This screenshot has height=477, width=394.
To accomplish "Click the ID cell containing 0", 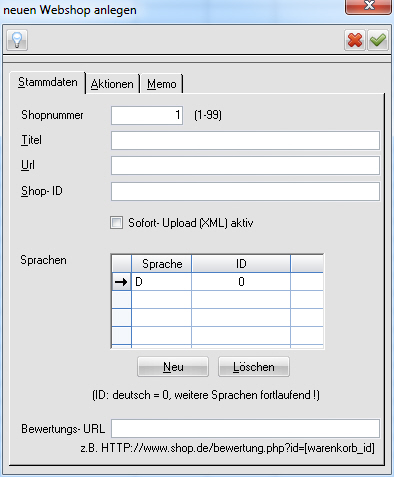I will pyautogui.click(x=241, y=282).
